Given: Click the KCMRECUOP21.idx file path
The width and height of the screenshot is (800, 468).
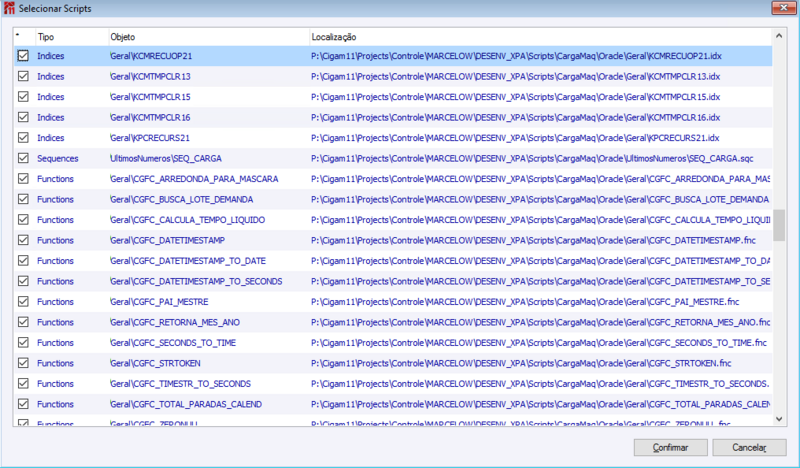Looking at the screenshot, I should [x=516, y=56].
